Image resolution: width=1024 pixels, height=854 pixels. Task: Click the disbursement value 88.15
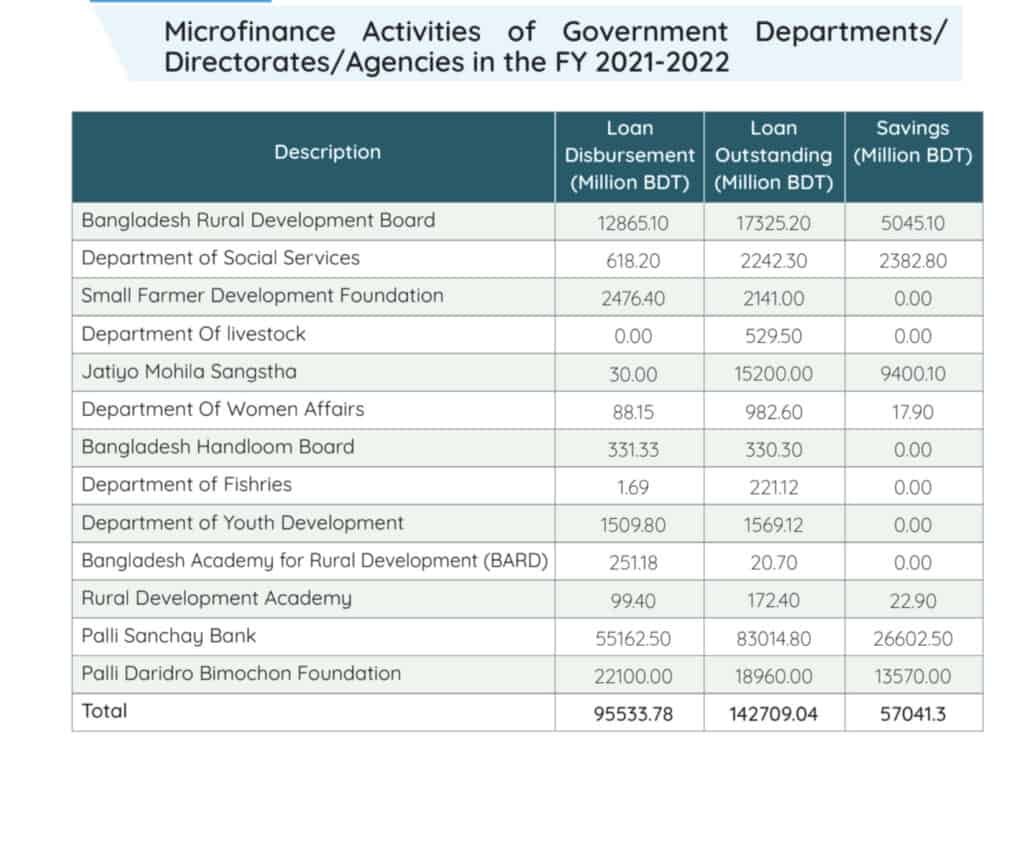point(633,413)
